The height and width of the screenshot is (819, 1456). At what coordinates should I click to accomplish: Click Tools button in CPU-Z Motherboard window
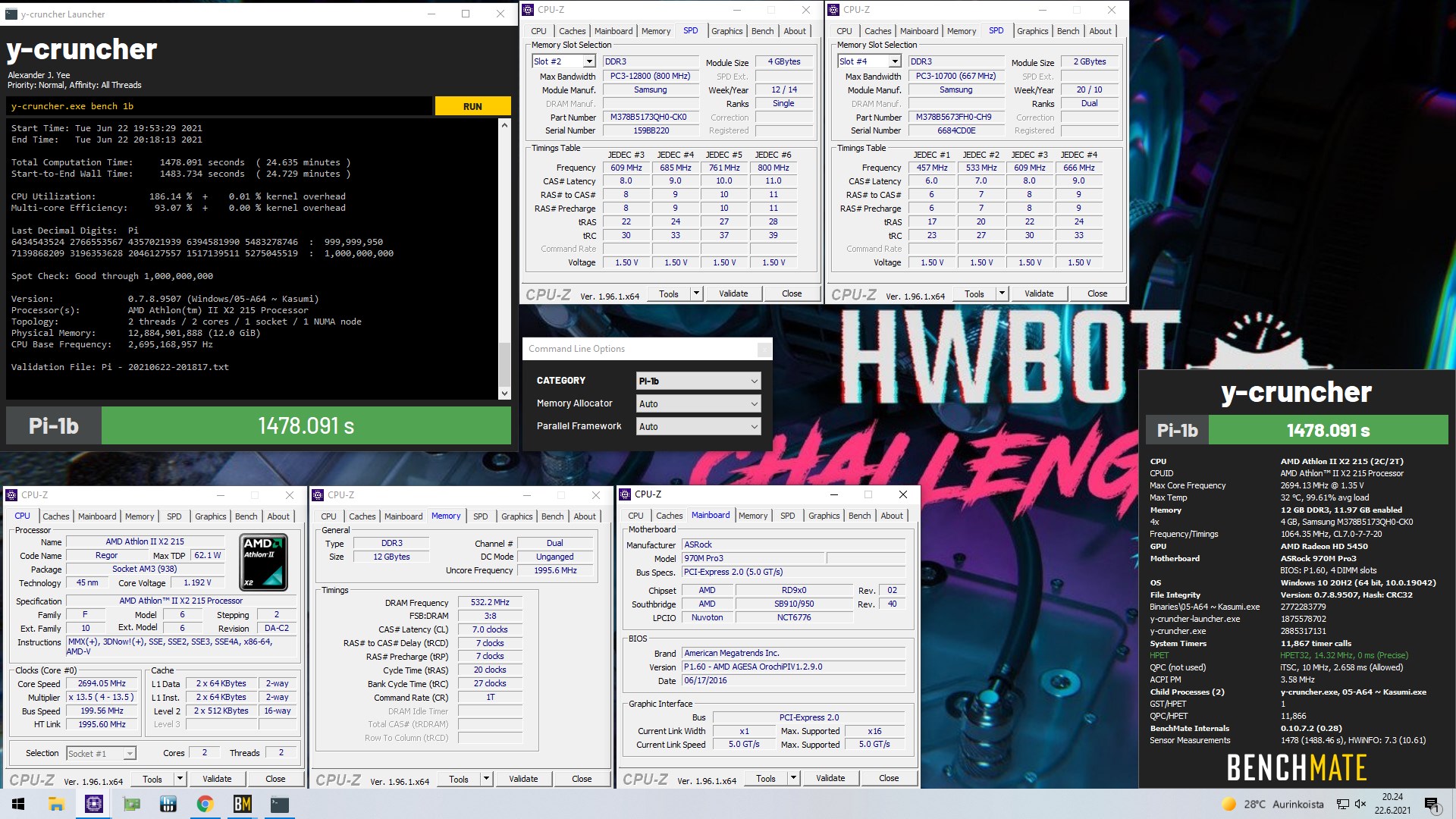pos(766,778)
